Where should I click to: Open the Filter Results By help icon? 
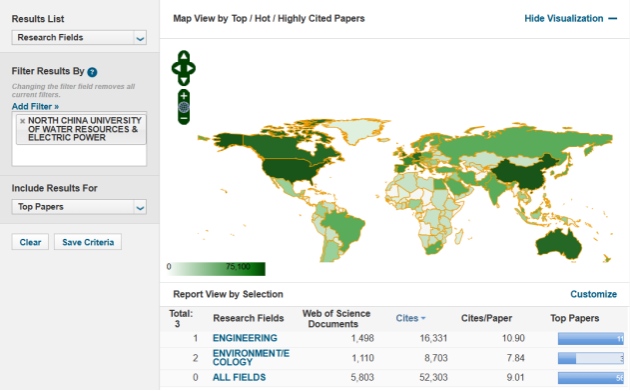pos(92,72)
